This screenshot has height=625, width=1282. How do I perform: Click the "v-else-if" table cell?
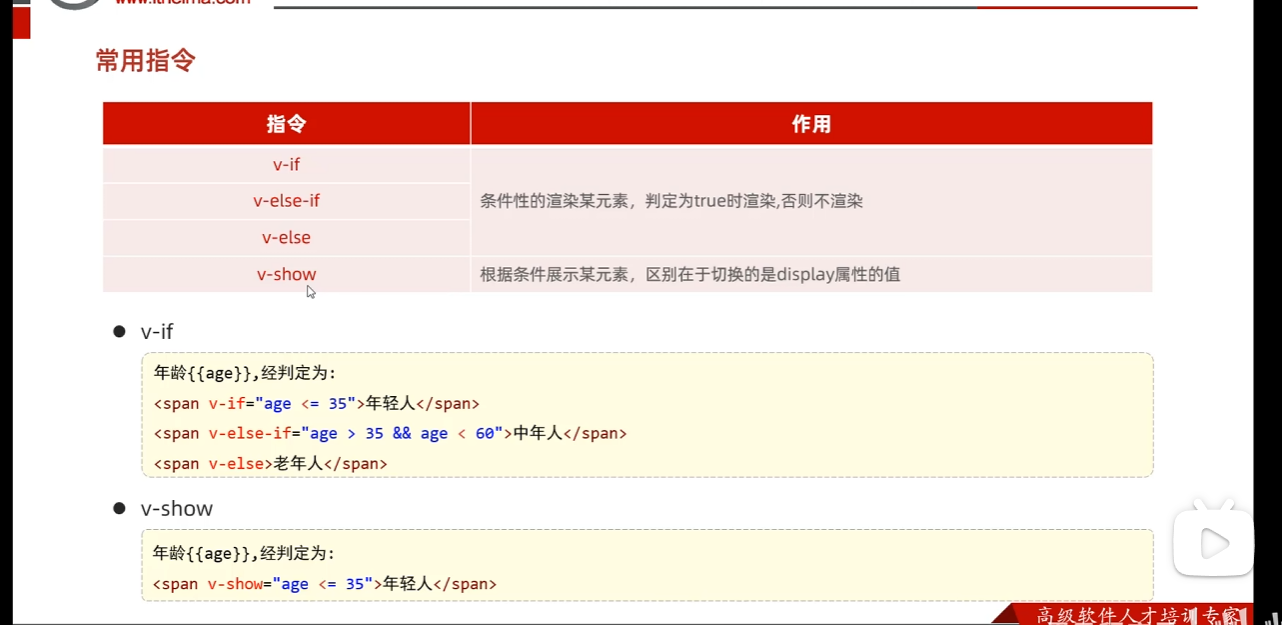[x=286, y=201]
